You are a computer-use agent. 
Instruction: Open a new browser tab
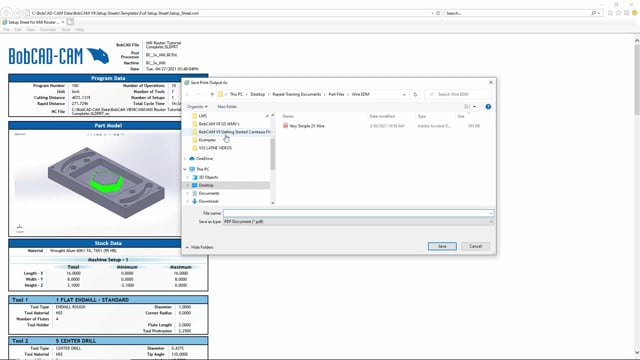pos(70,22)
